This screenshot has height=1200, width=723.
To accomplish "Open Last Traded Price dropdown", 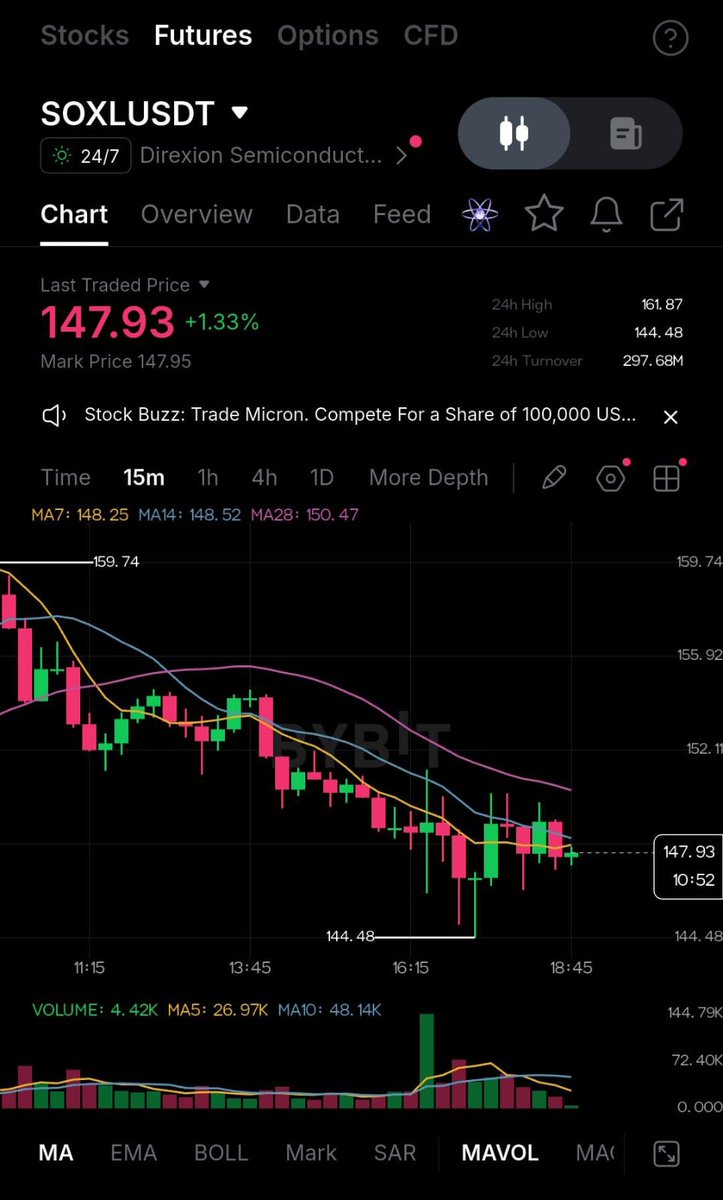I will [x=205, y=285].
